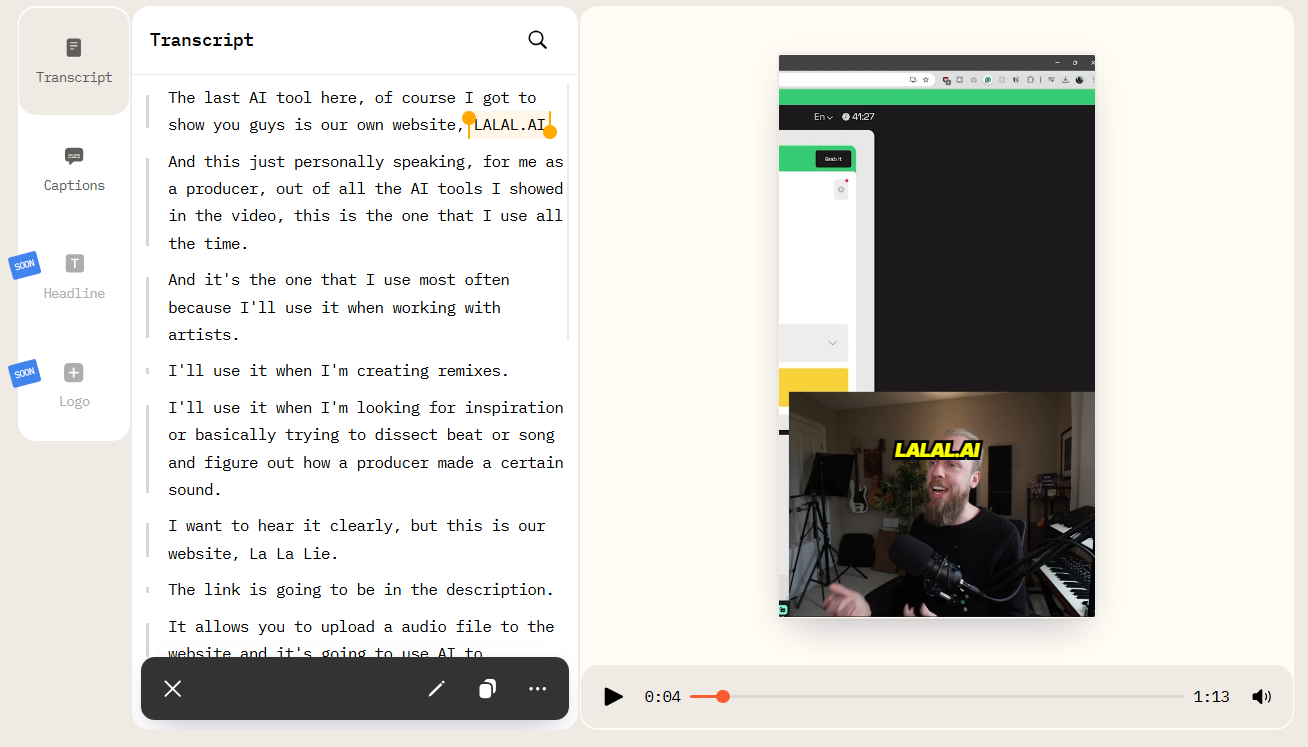Image resolution: width=1308 pixels, height=747 pixels.
Task: Select the Headline sidebar item
Action: [74, 277]
